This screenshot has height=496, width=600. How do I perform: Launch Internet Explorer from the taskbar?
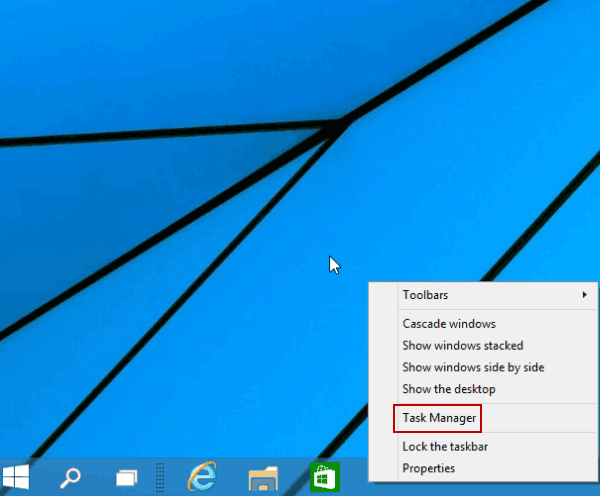tap(202, 476)
